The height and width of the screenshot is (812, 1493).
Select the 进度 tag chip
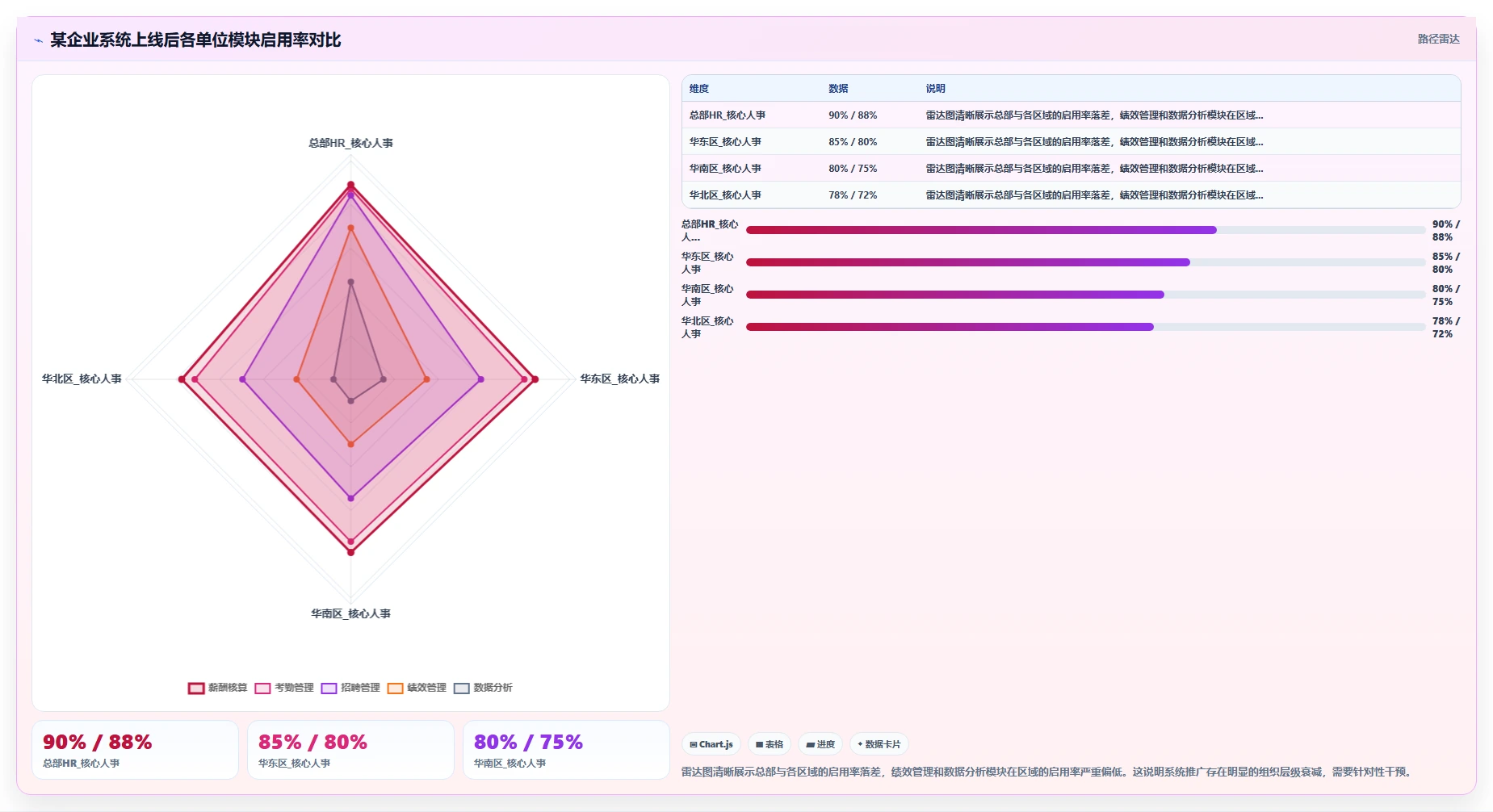point(820,744)
